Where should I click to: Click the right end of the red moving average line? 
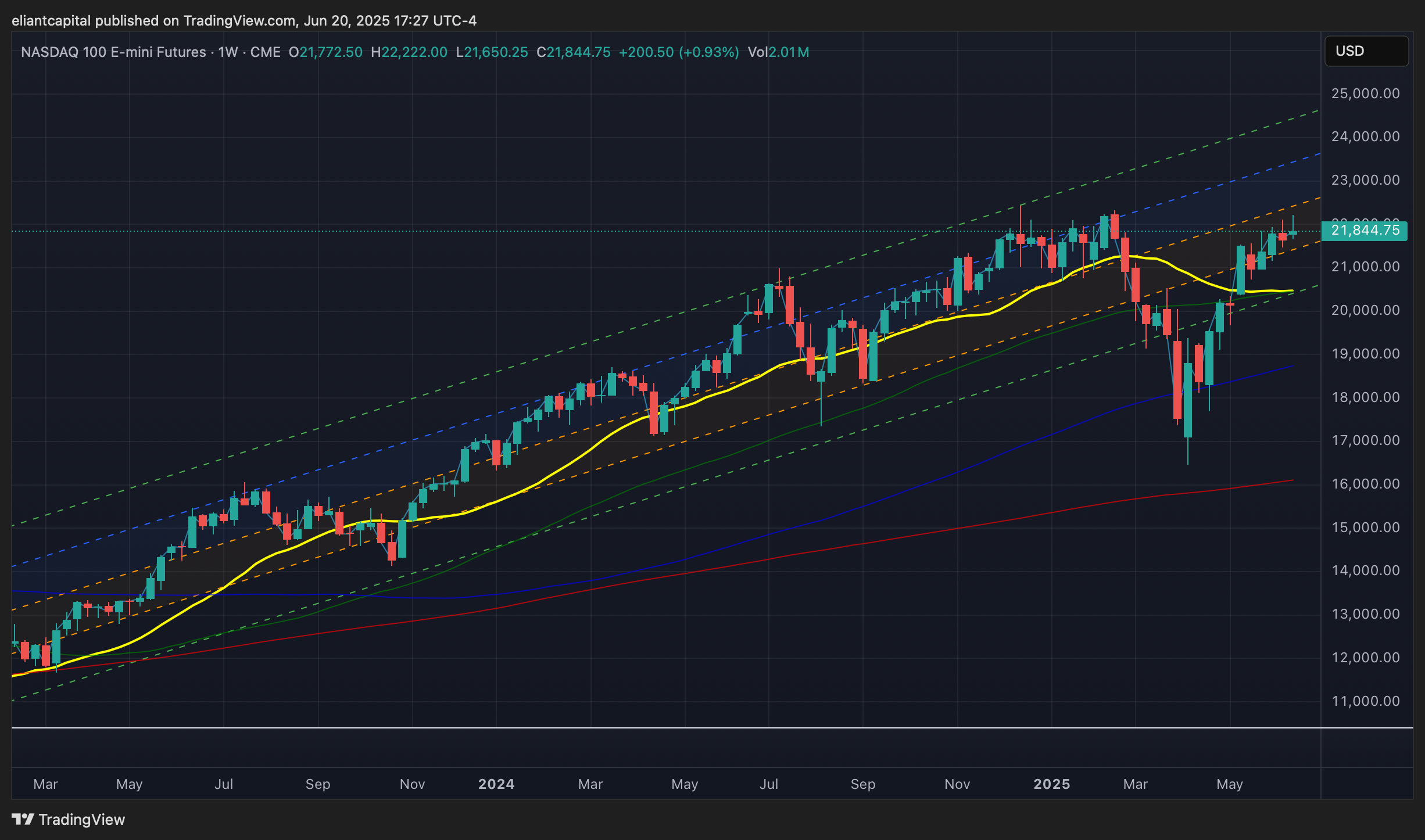(1291, 480)
